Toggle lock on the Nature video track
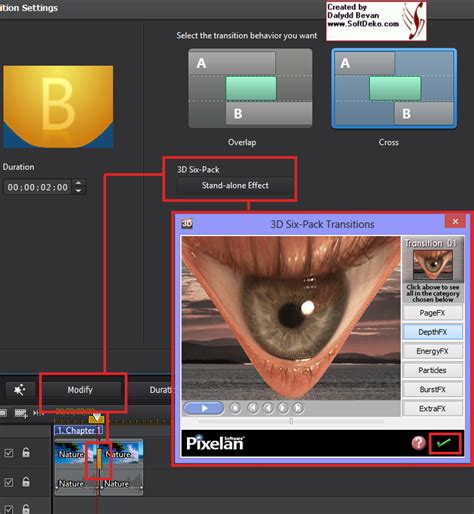This screenshot has height=514, width=474. [26, 452]
